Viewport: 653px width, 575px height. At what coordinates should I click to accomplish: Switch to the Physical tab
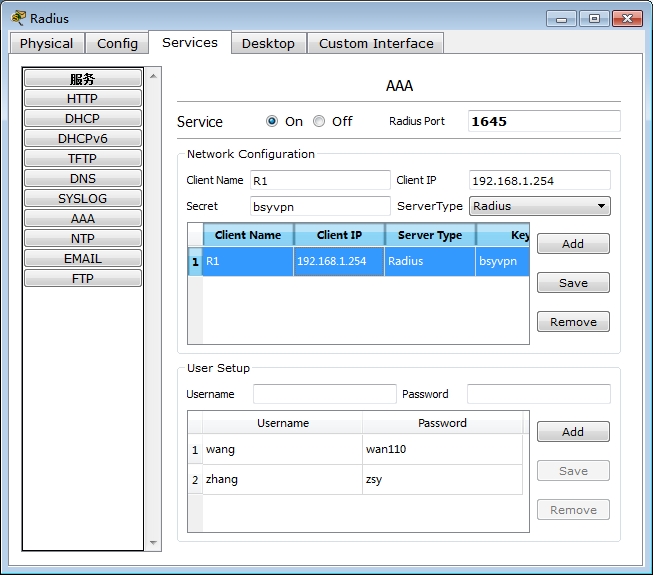tap(46, 44)
